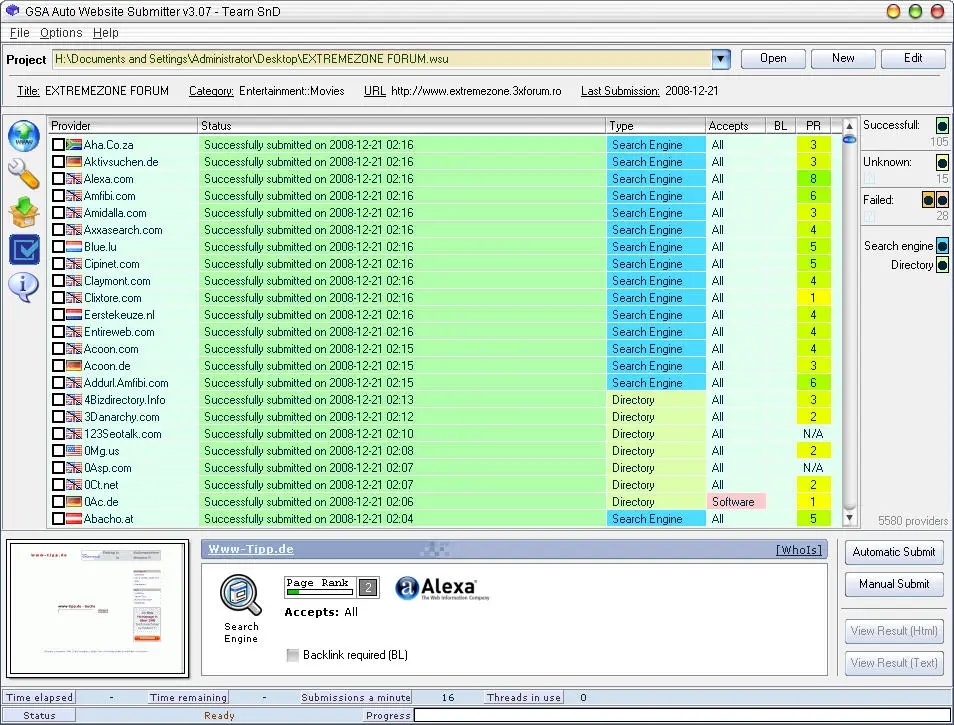Click the View Result (Html) button

(894, 631)
